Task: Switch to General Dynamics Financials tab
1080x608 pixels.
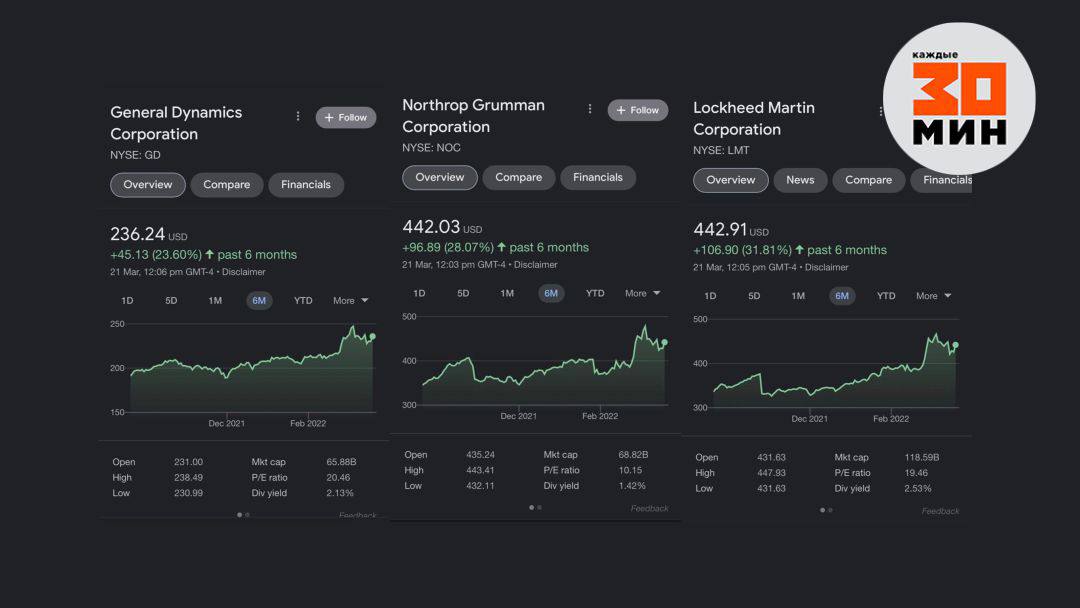Action: (306, 185)
